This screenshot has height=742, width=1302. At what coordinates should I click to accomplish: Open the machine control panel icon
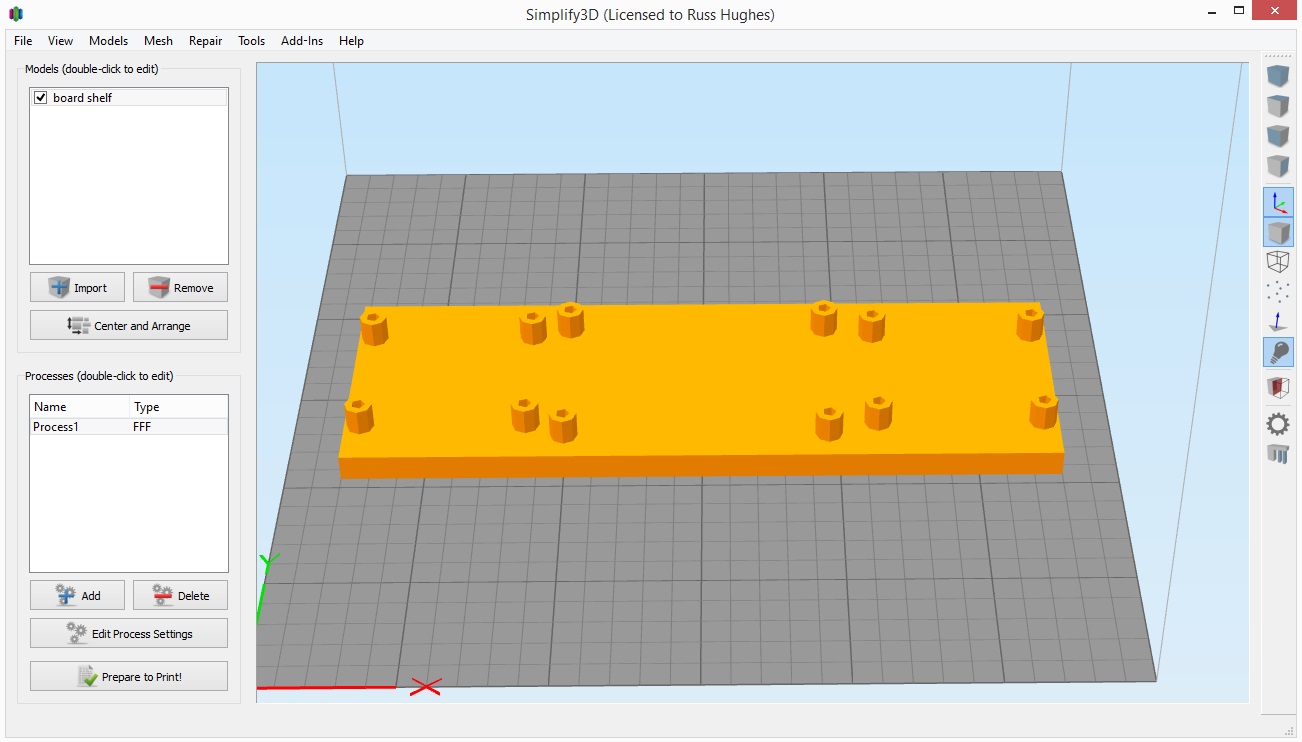tap(1278, 454)
